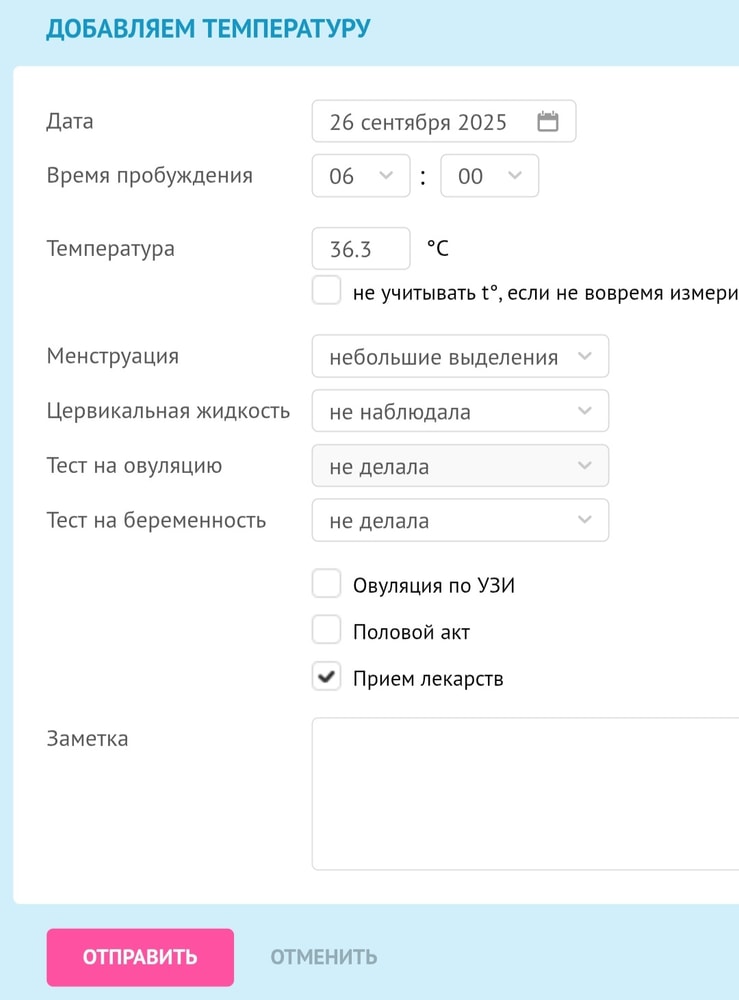Enable не учитывать t° option

point(326,292)
